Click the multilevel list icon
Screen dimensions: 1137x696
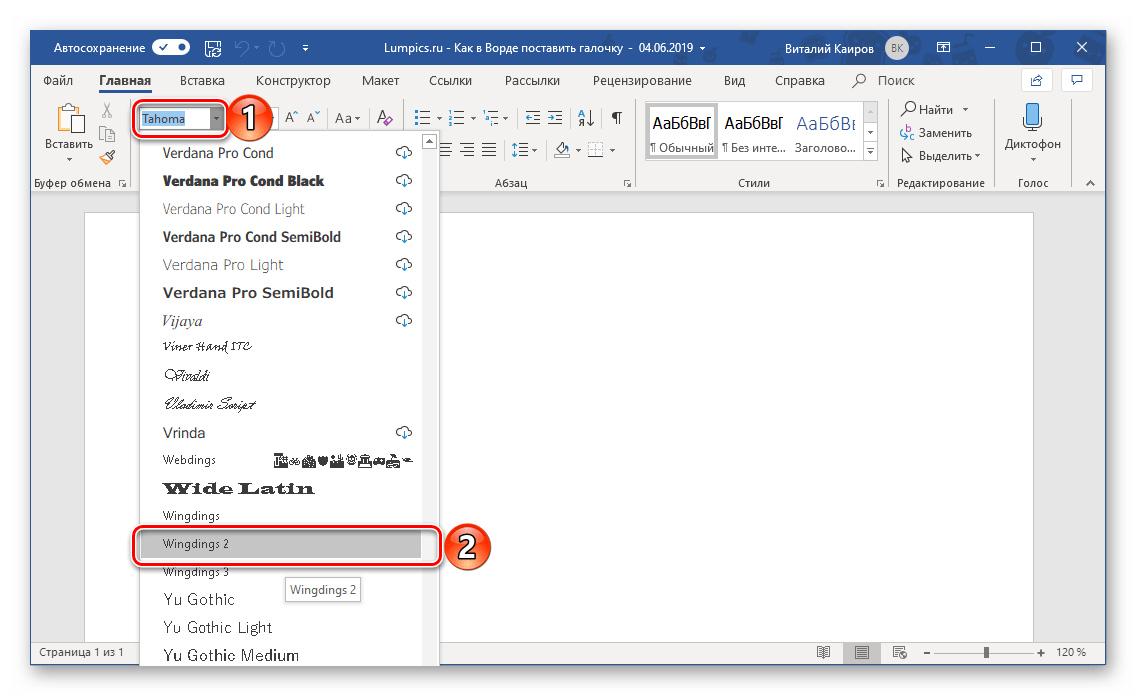click(491, 117)
